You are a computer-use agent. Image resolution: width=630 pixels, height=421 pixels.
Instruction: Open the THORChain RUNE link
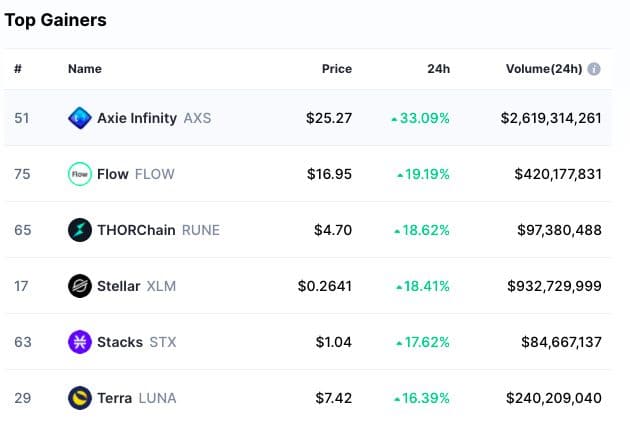pos(158,230)
